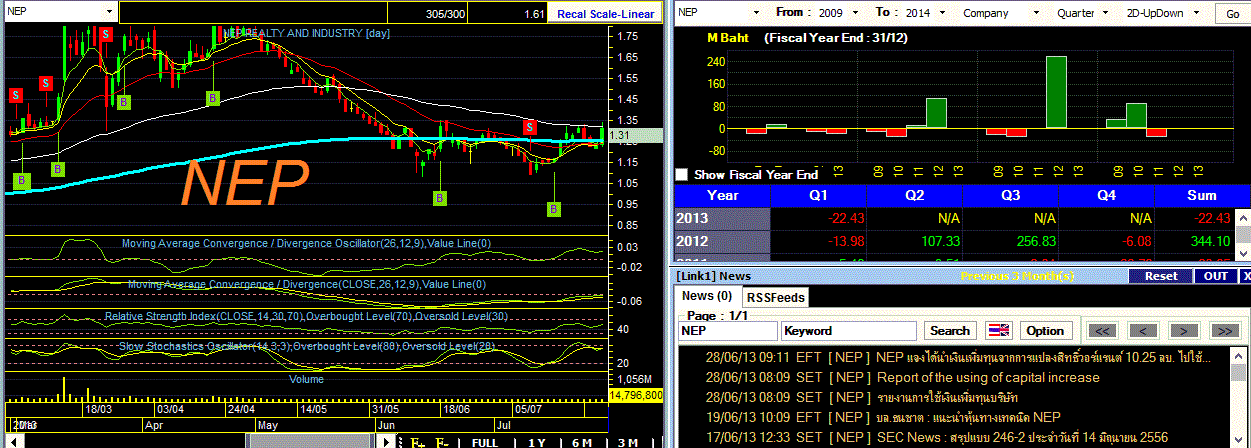
Task: Close the news panel with X button
Action: click(x=1245, y=275)
